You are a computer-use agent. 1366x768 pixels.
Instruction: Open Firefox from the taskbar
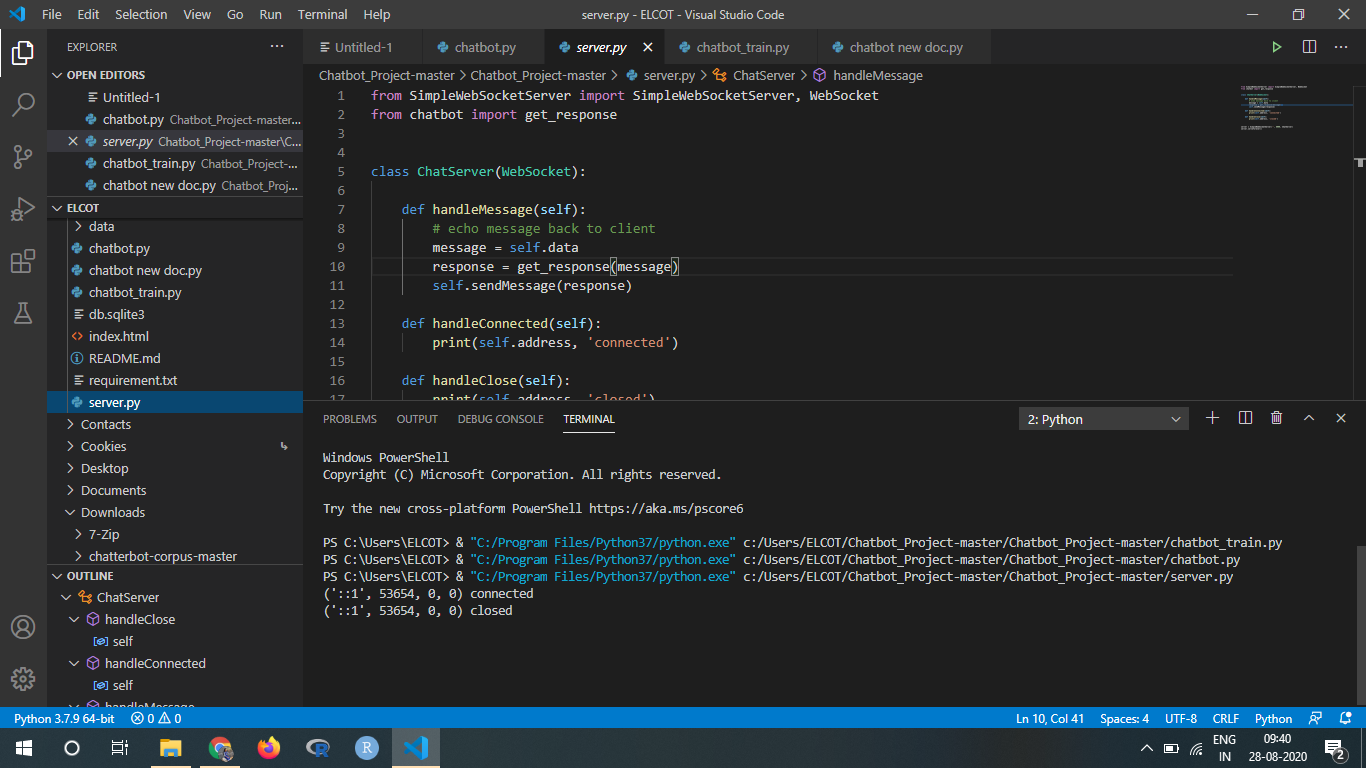click(268, 748)
